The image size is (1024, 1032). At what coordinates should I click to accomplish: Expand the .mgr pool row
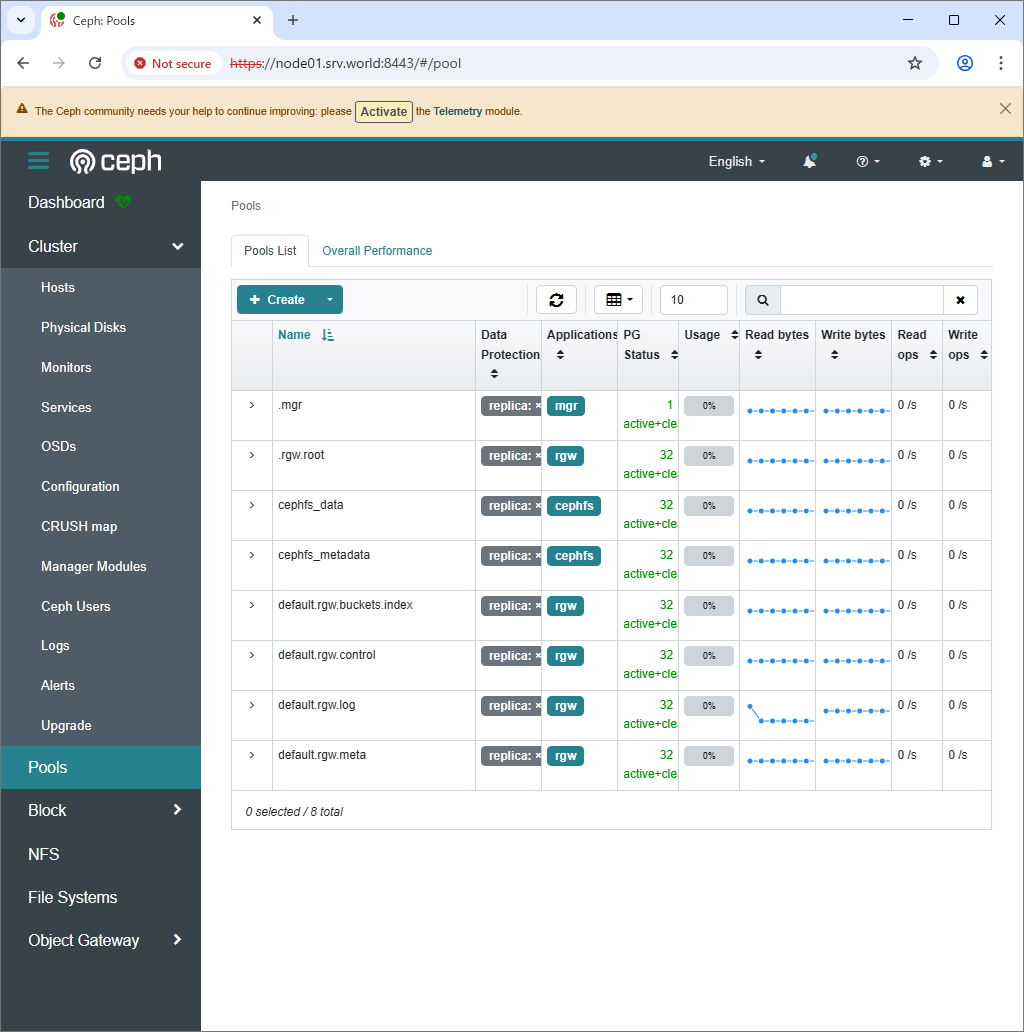[252, 405]
